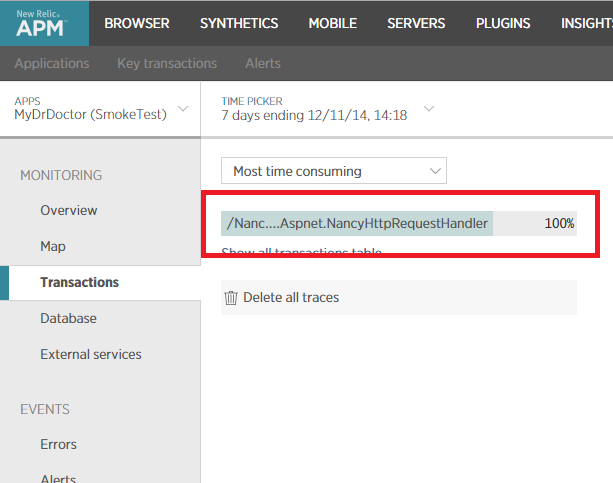Open the SYNTHETICS product tab
Viewport: 613px width, 483px height.
[239, 23]
